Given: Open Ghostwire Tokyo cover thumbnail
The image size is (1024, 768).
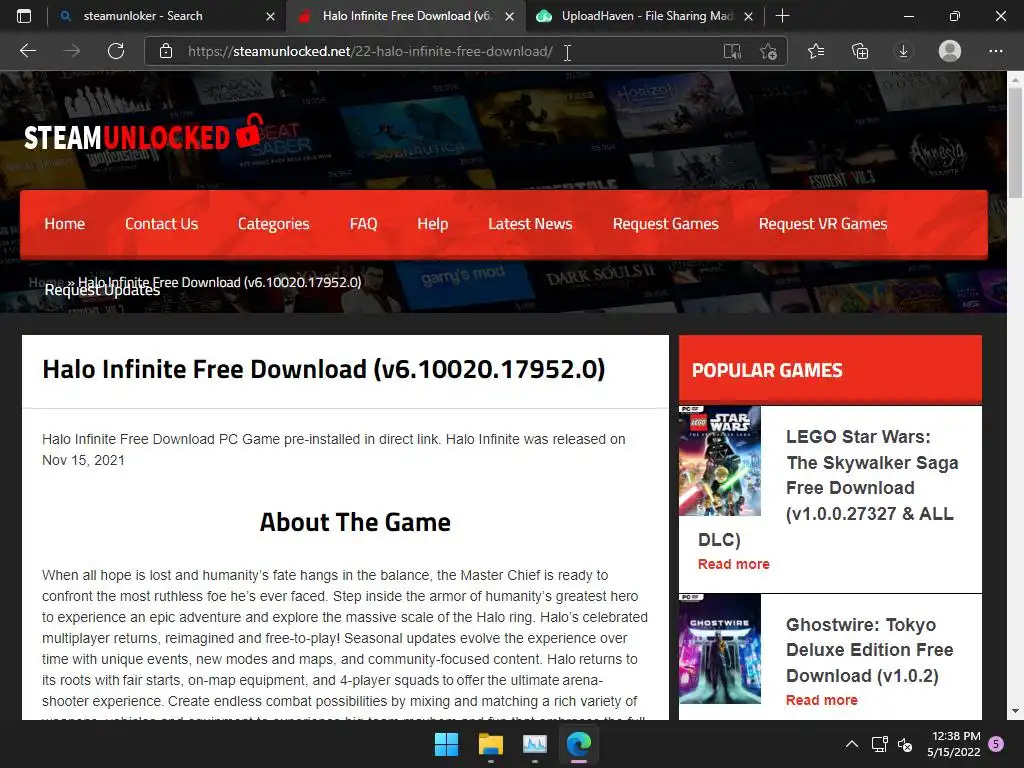Looking at the screenshot, I should tap(720, 648).
